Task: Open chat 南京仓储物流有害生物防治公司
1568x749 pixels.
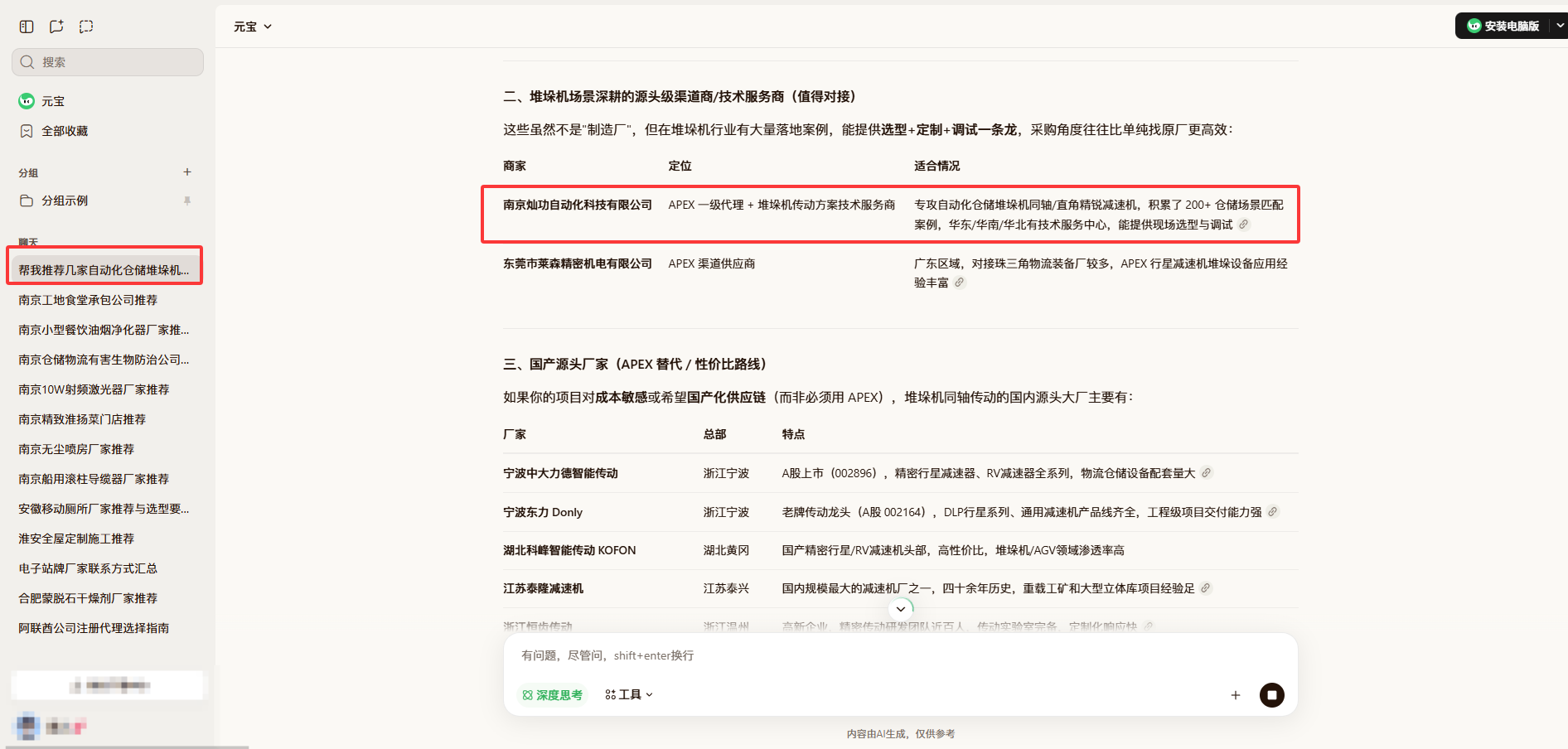Action: point(104,360)
